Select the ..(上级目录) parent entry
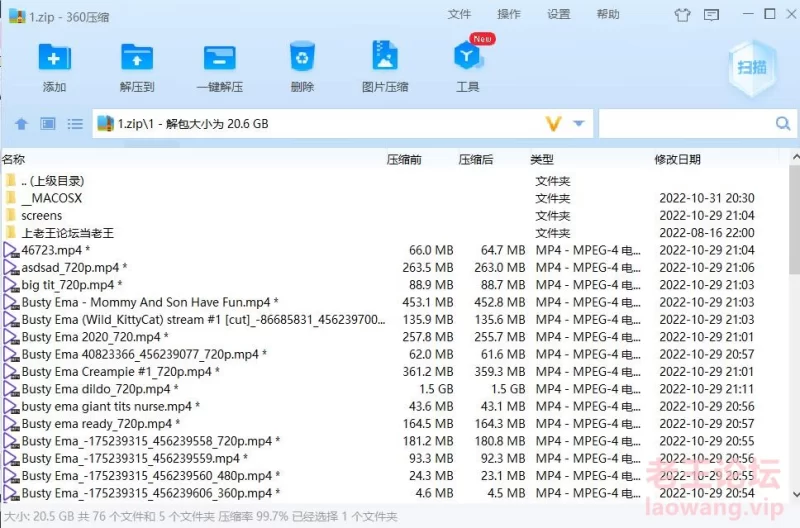Viewport: 800px width, 528px height. [x=53, y=181]
